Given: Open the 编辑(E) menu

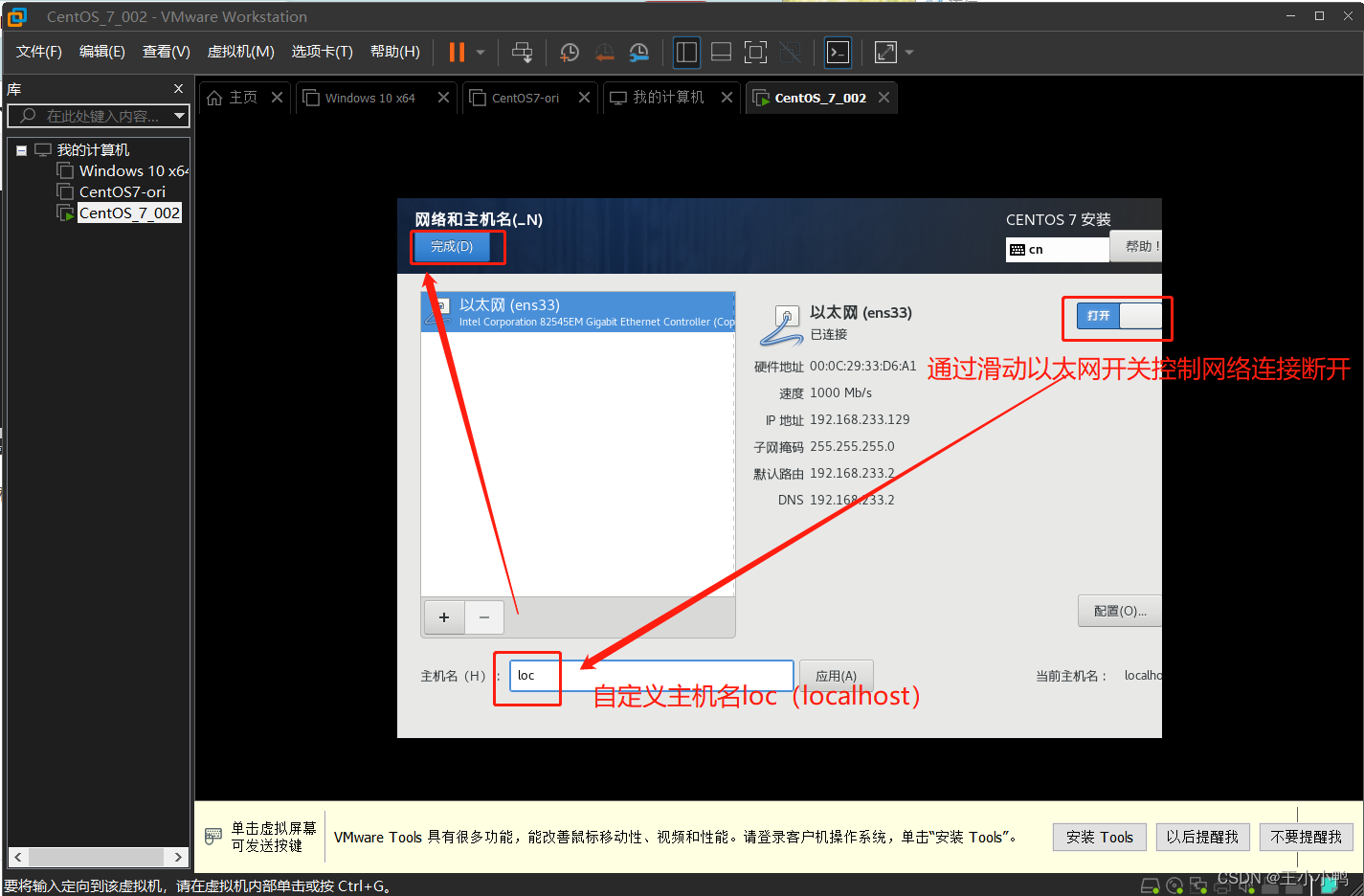Looking at the screenshot, I should (x=102, y=52).
